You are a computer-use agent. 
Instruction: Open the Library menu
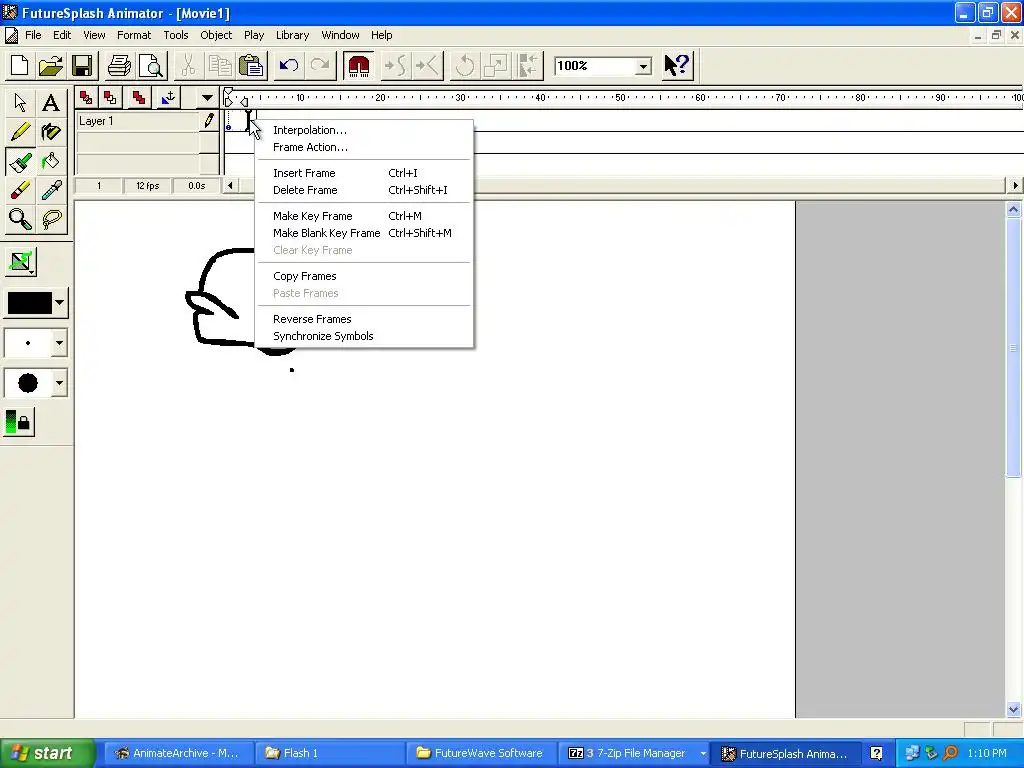tap(292, 35)
